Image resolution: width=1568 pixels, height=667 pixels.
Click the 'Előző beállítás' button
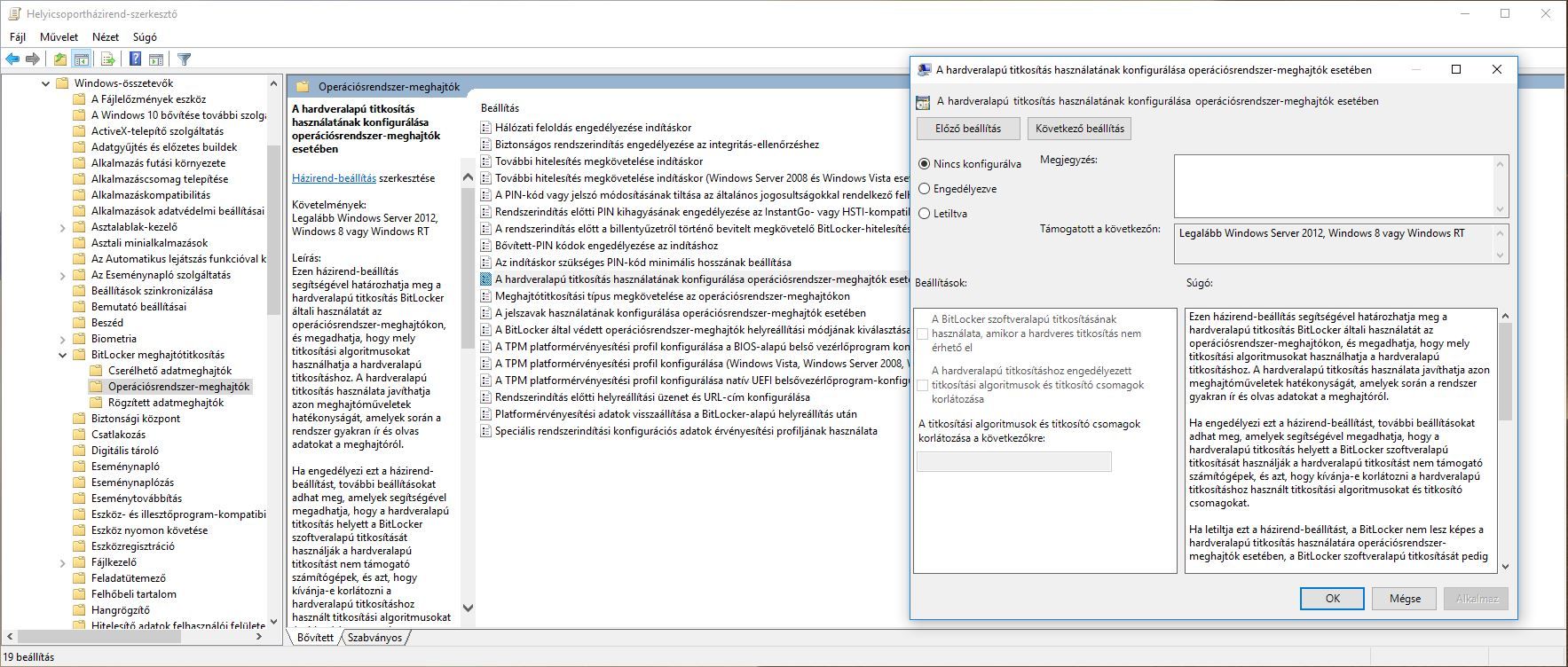coord(968,129)
